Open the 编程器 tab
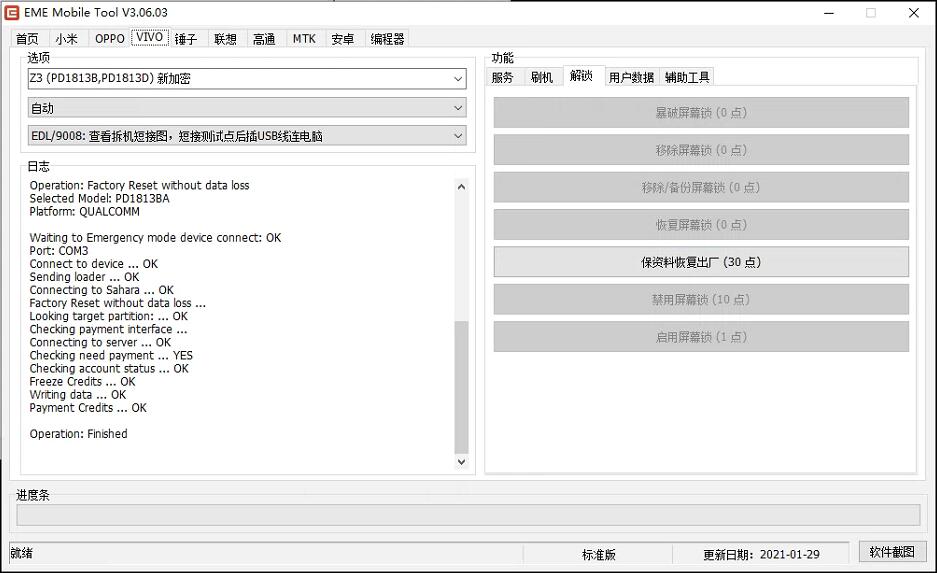 coord(387,39)
